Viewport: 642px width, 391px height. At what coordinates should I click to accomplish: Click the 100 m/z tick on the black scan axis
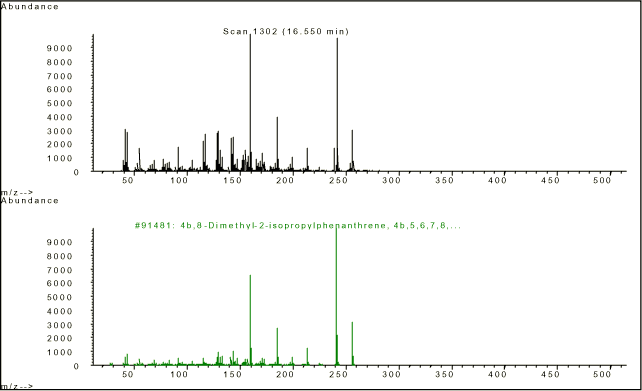pos(179,180)
